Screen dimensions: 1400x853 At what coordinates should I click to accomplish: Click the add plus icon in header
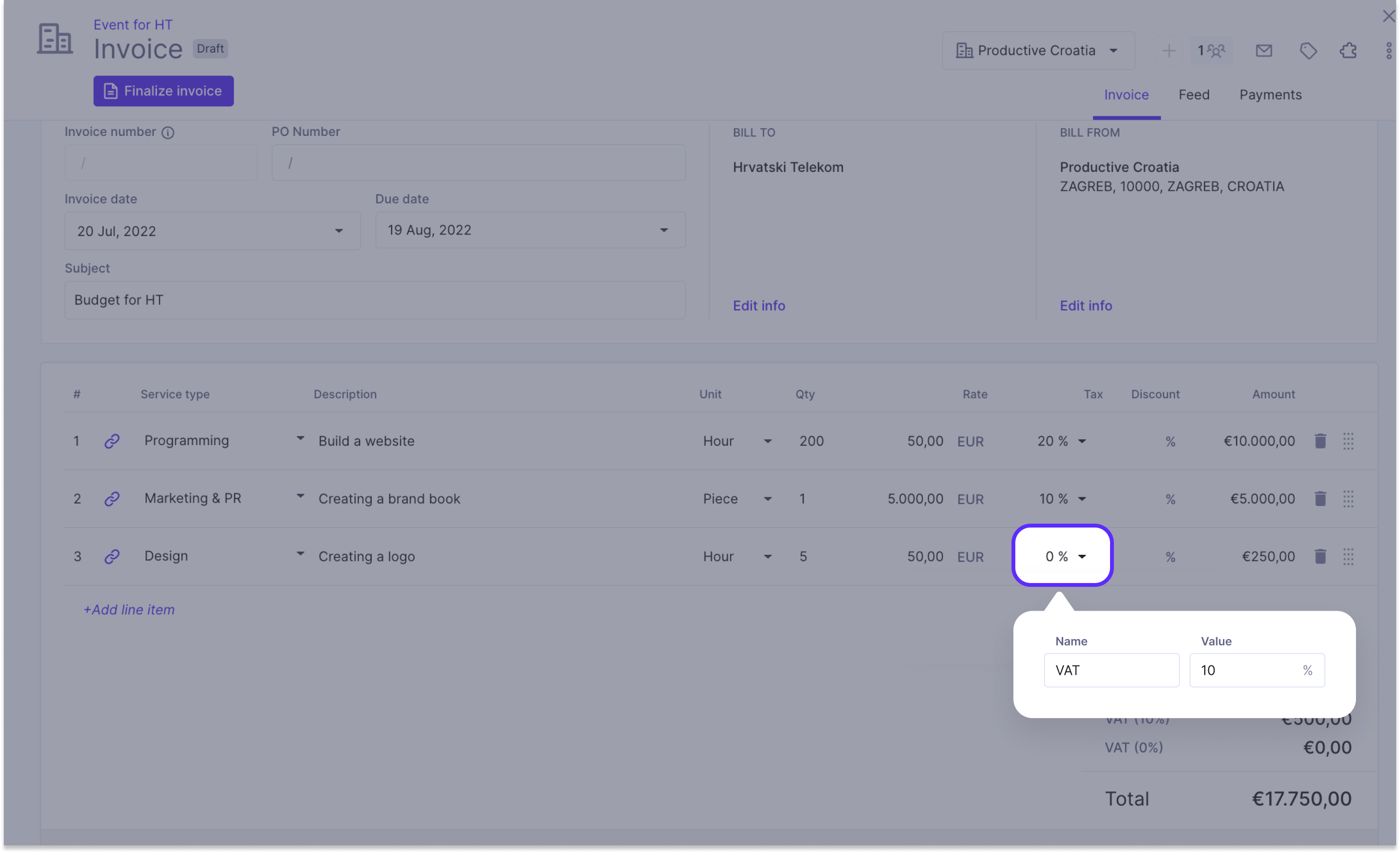[x=1169, y=51]
